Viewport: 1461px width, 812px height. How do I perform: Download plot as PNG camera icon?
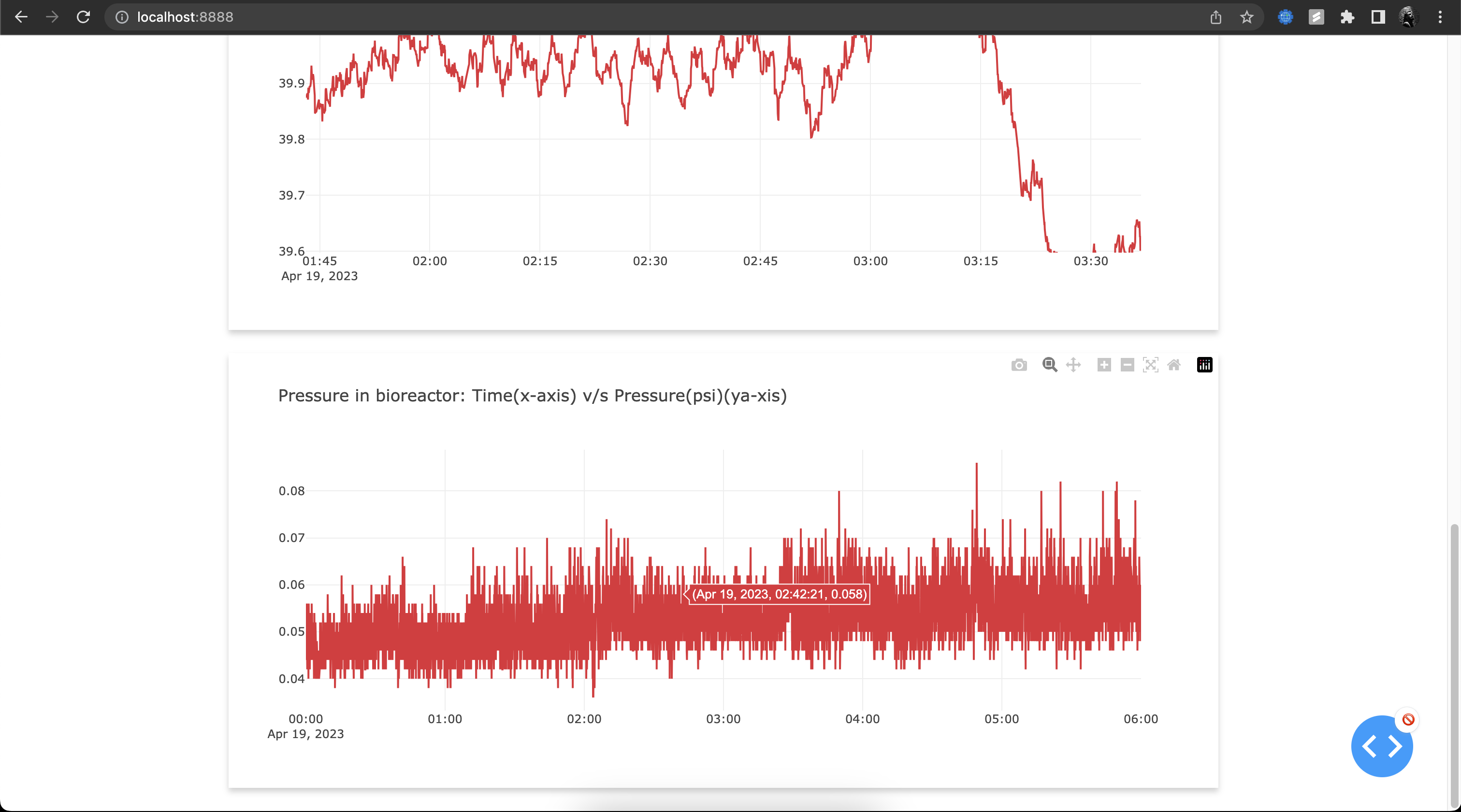pos(1019,365)
